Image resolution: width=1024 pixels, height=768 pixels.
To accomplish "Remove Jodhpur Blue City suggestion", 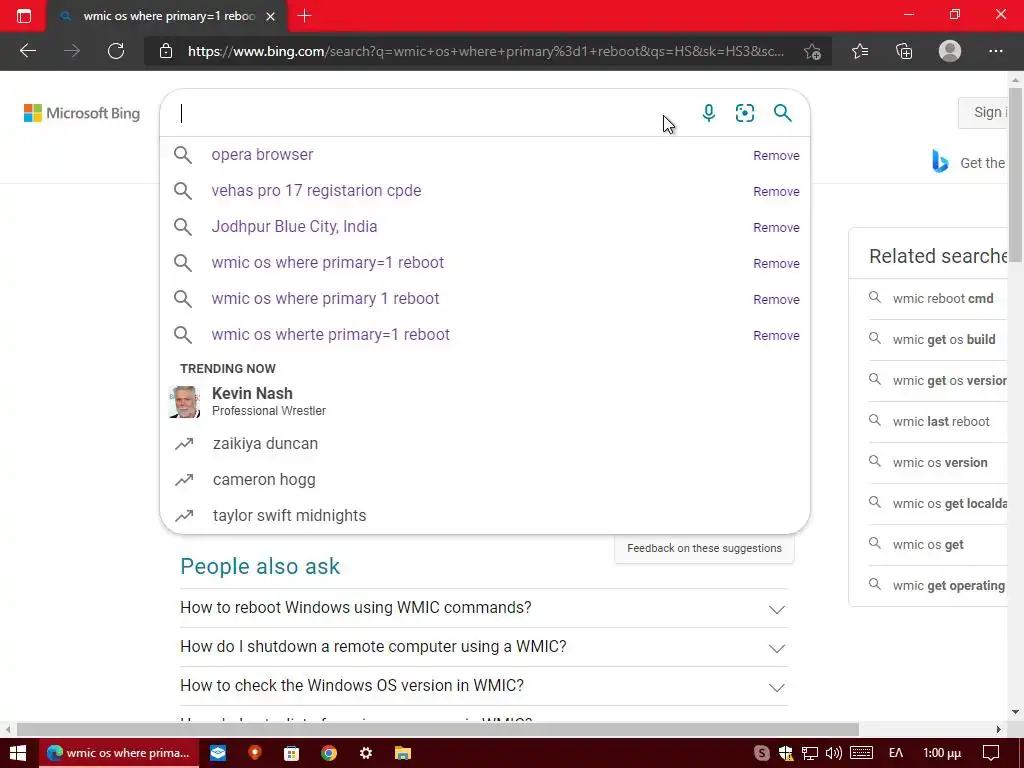I will (776, 227).
